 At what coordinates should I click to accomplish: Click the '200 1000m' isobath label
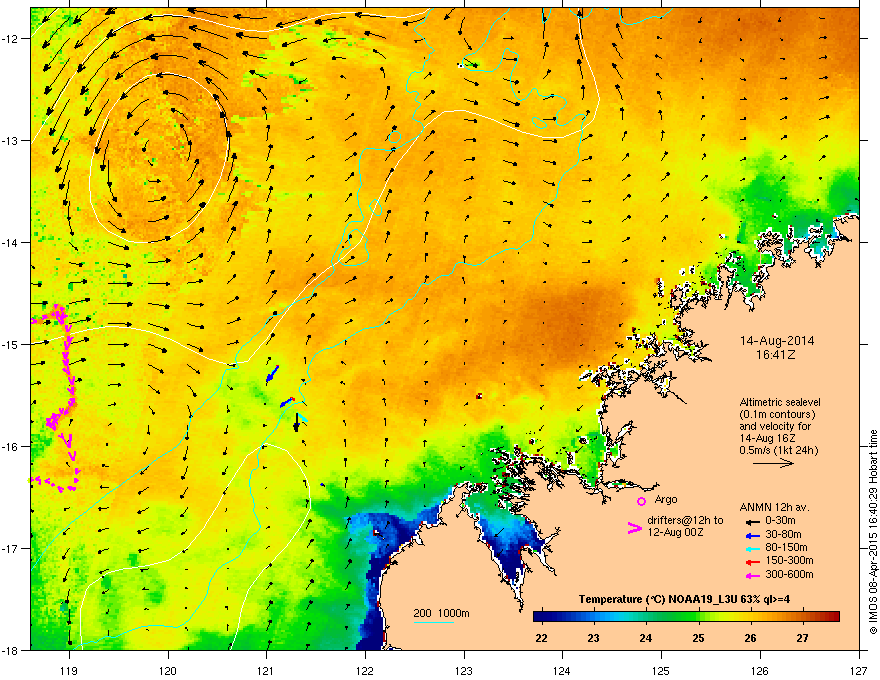pyautogui.click(x=441, y=613)
